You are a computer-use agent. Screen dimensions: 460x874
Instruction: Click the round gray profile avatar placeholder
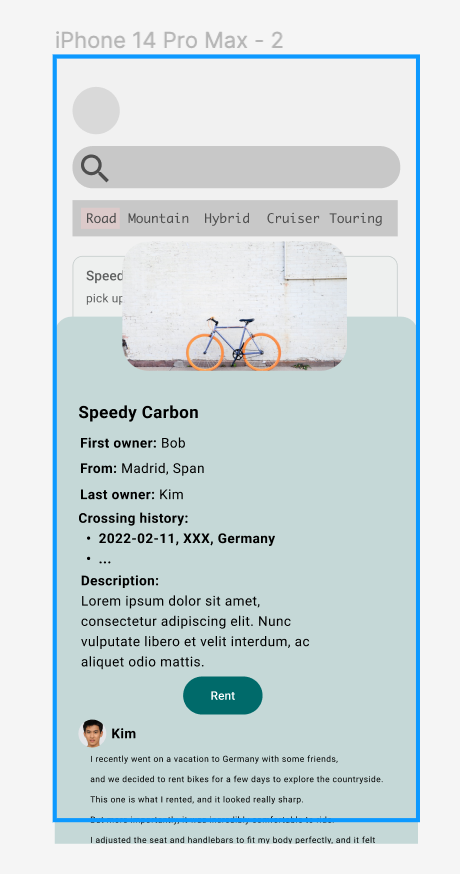(96, 110)
